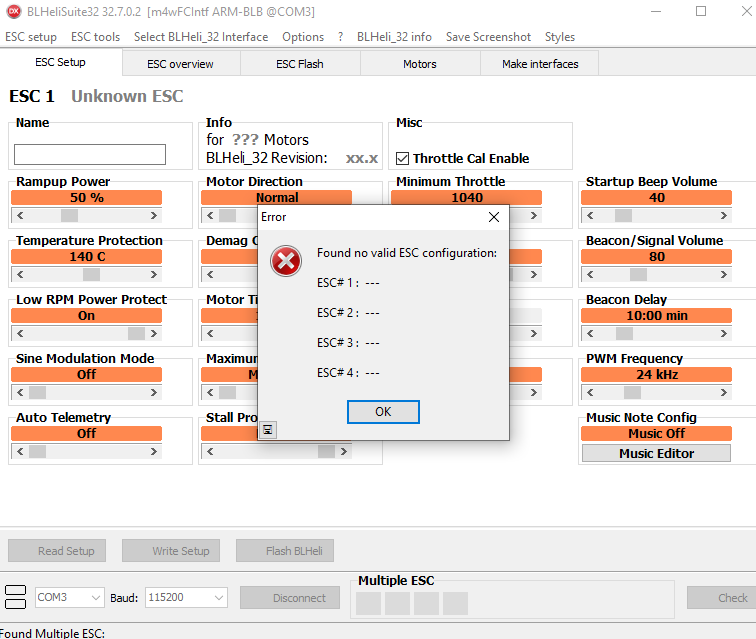
Task: Open the Styles menu
Action: click(560, 37)
